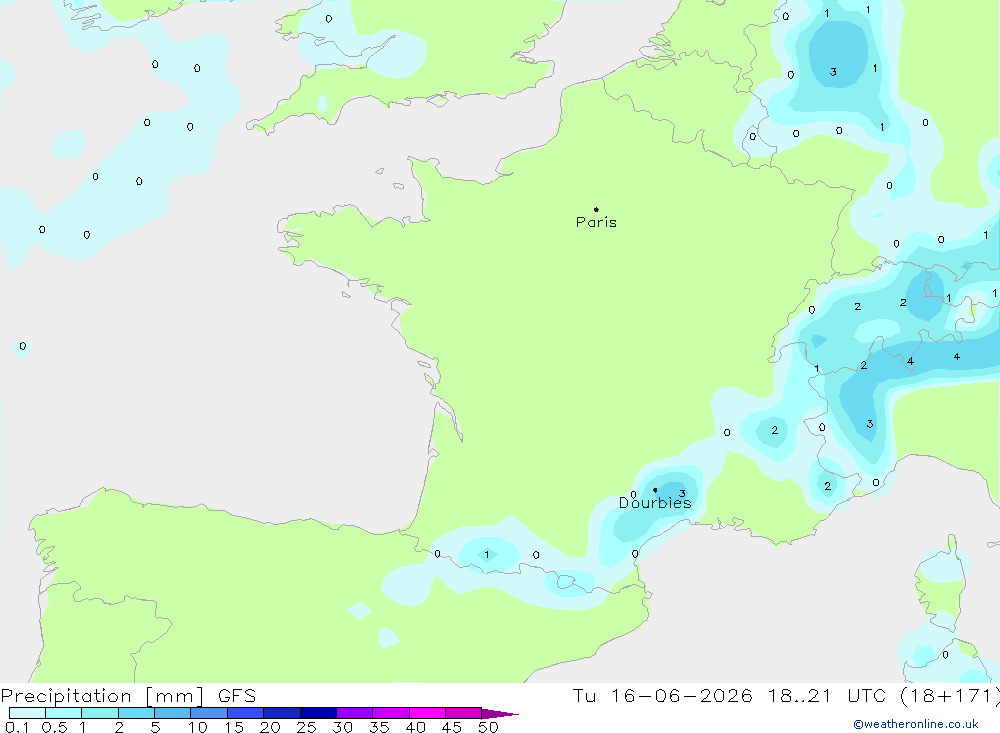Click the '18..21 UTC' time range text
The height and width of the screenshot is (733, 1000).
click(827, 695)
